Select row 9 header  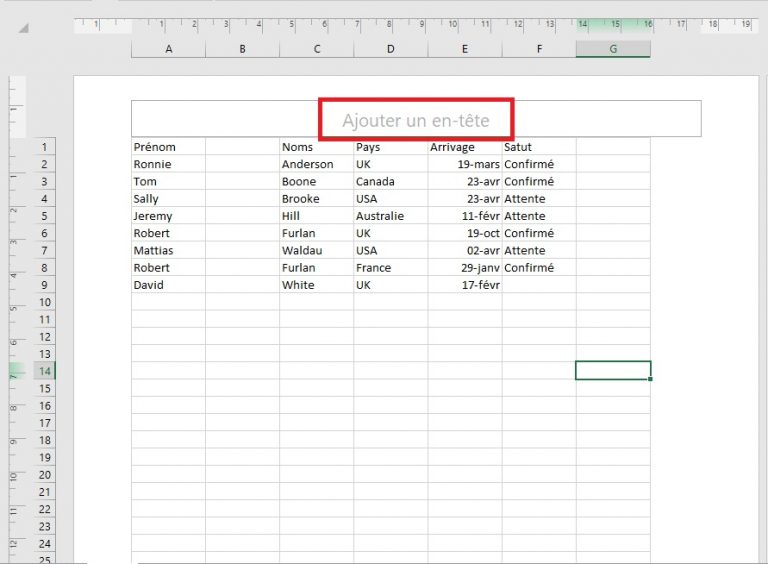pyautogui.click(x=45, y=285)
